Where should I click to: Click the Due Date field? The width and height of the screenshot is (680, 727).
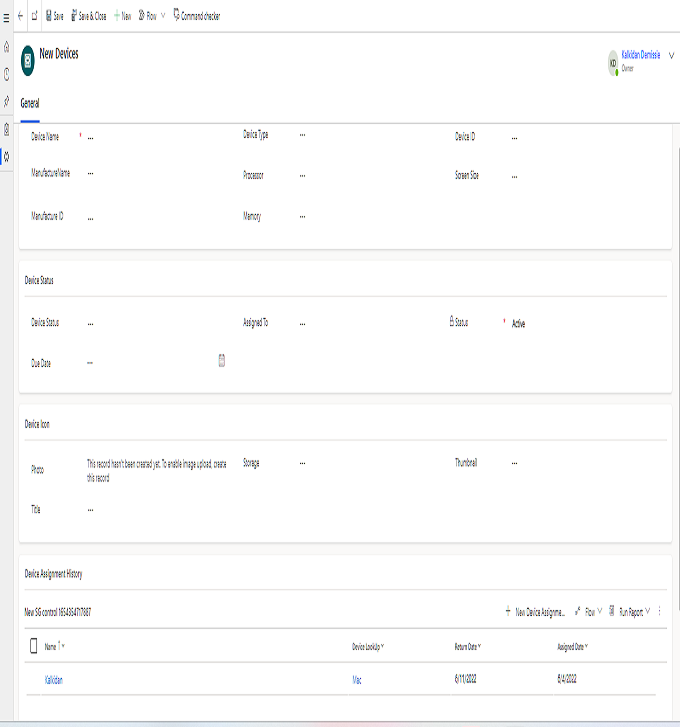click(151, 363)
